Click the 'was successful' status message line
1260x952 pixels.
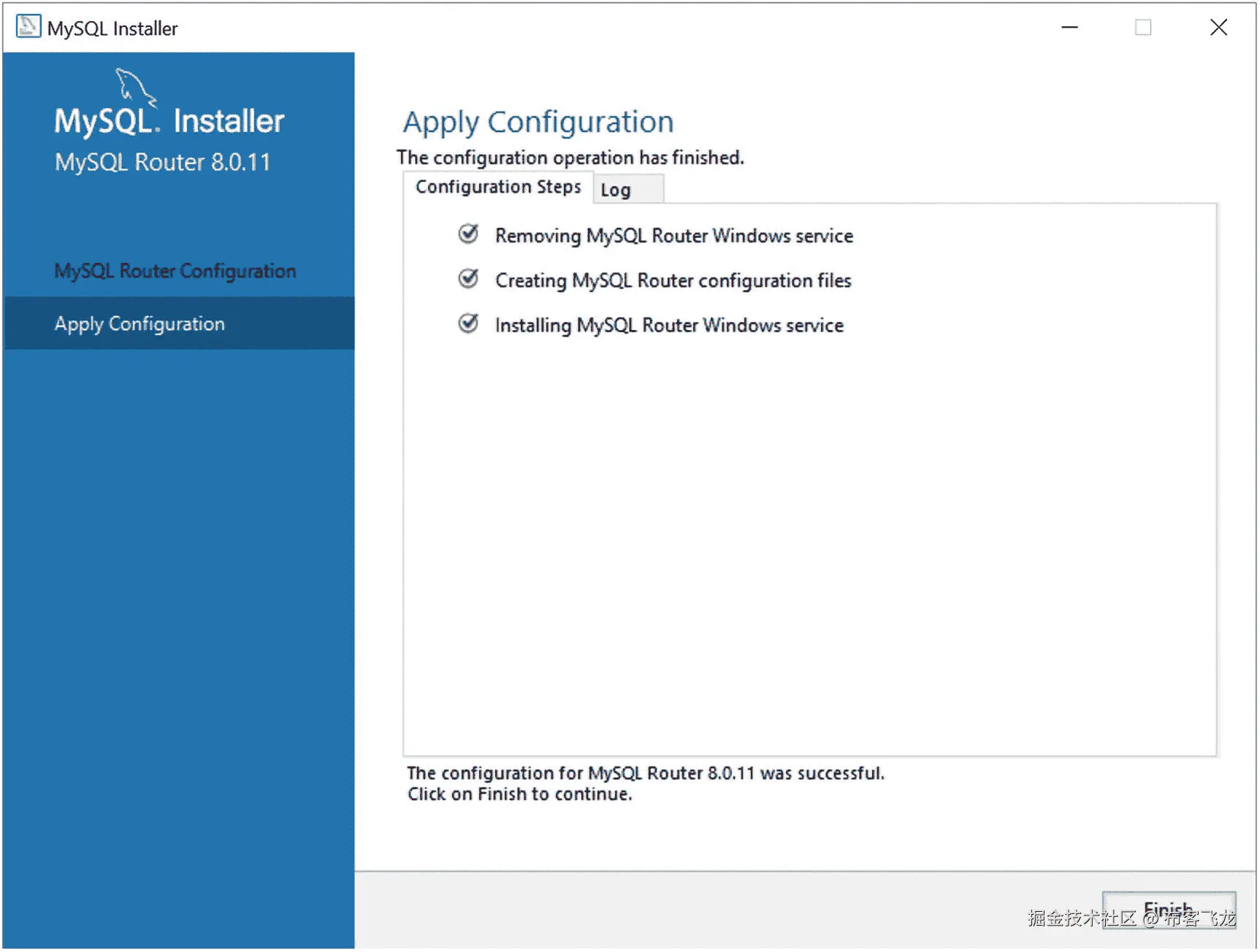coord(646,773)
